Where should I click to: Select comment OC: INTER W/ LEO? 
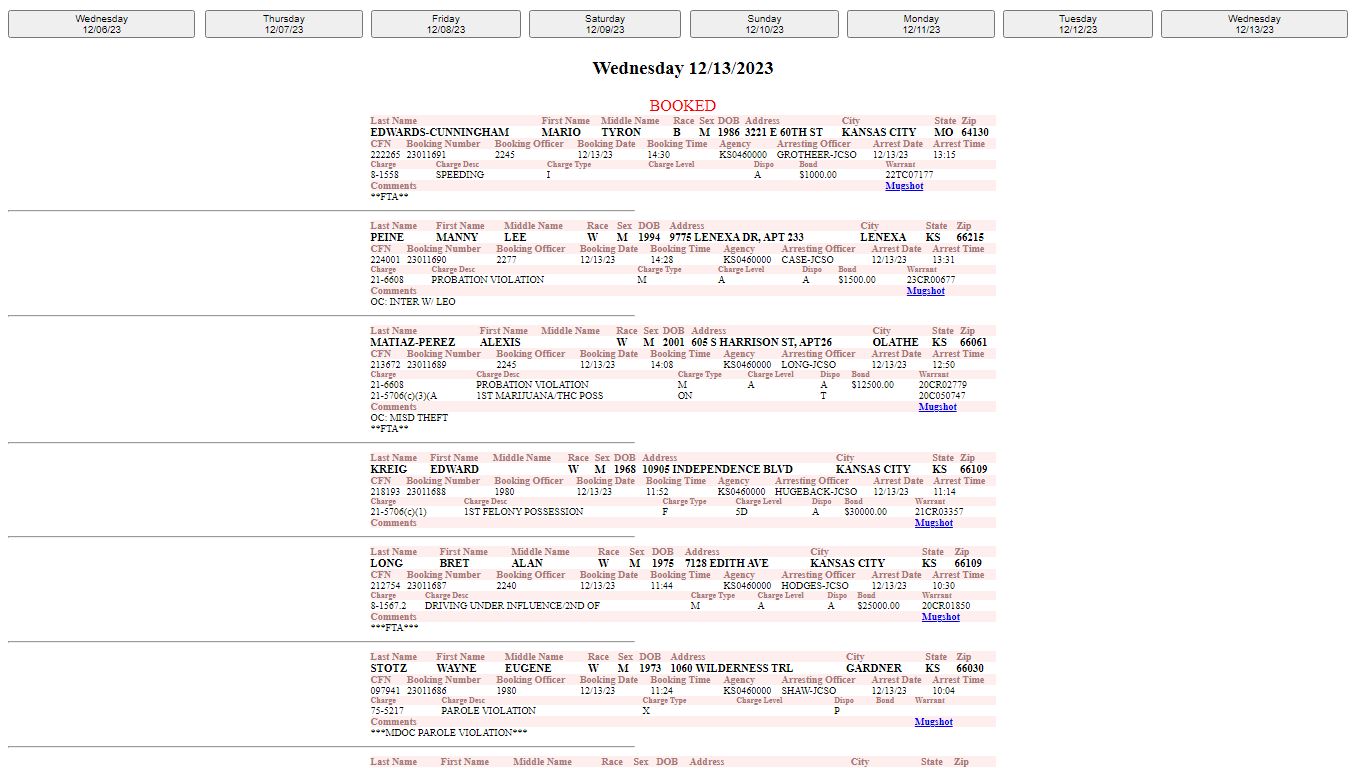tap(412, 301)
